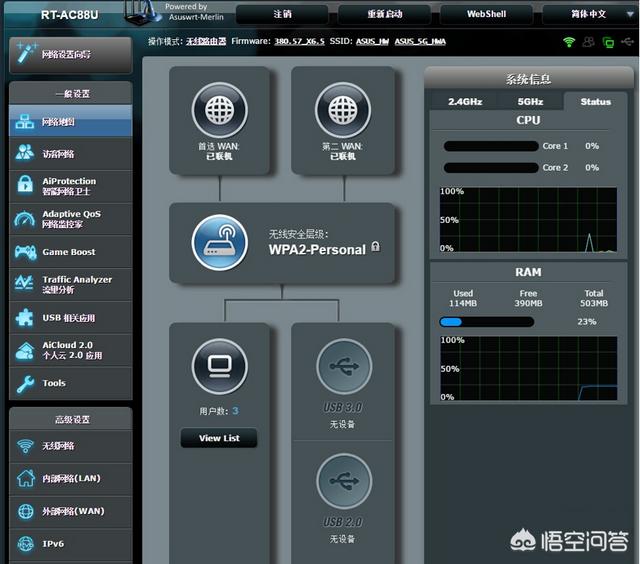Screen dimensions: 640x564
Task: Click the USB status icon in header
Action: coord(627,41)
